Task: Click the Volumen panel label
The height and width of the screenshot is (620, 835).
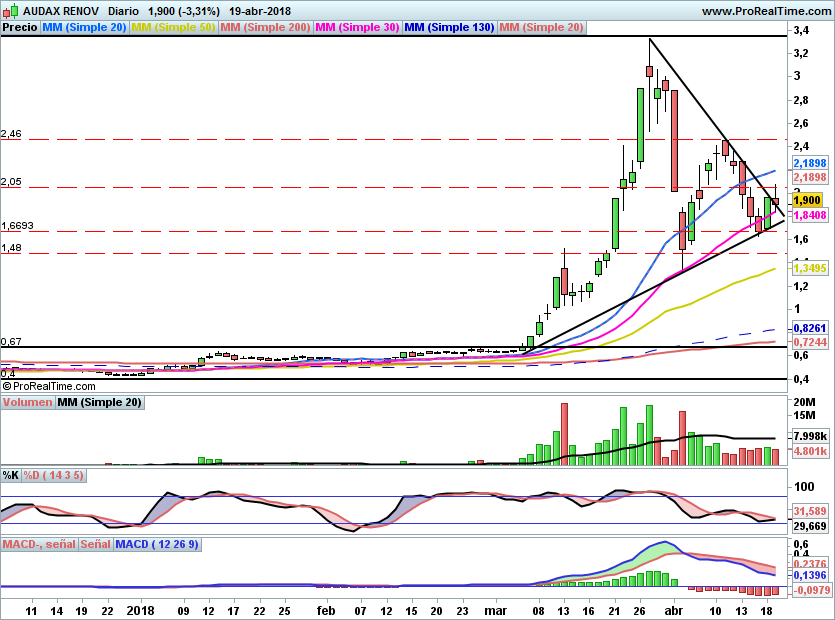Action: click(27, 403)
